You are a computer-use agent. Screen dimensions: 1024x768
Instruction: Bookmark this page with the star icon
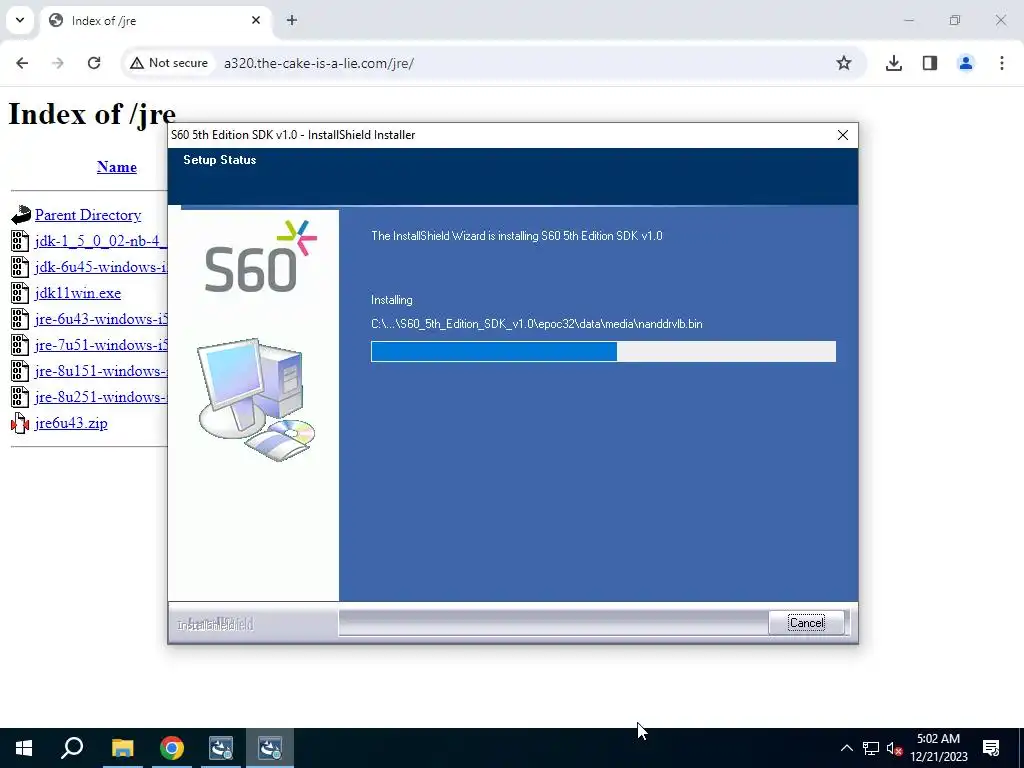[844, 63]
